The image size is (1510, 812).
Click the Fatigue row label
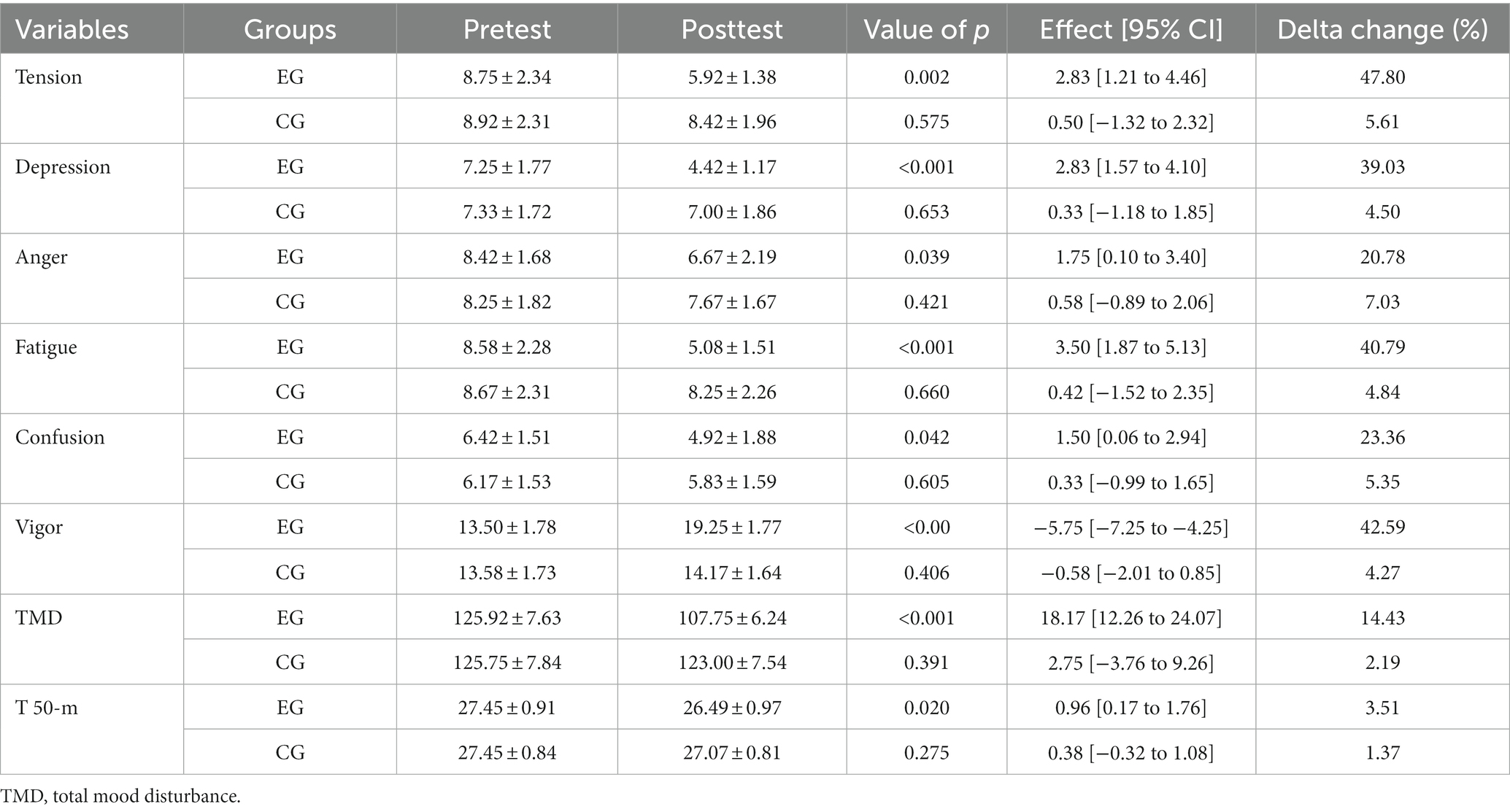tap(46, 347)
